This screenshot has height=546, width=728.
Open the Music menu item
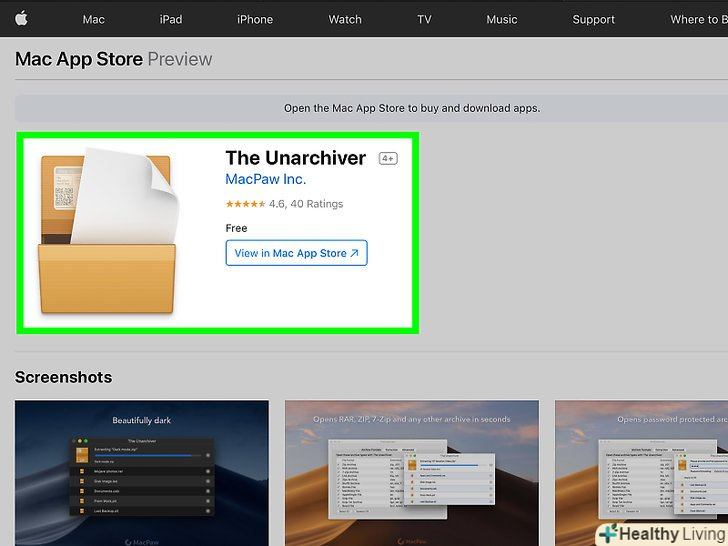pyautogui.click(x=502, y=20)
